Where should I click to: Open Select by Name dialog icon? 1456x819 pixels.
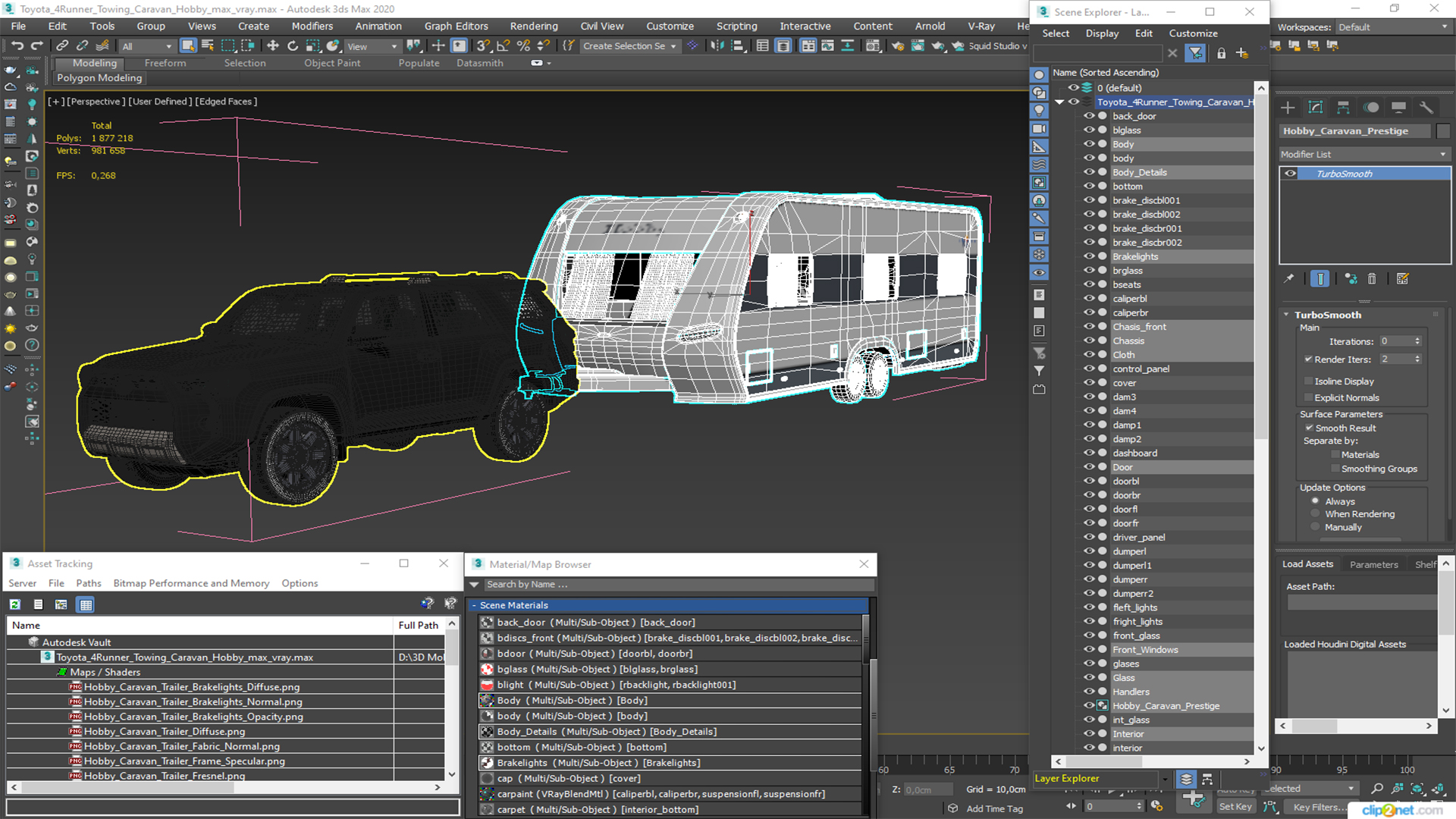pos(208,45)
